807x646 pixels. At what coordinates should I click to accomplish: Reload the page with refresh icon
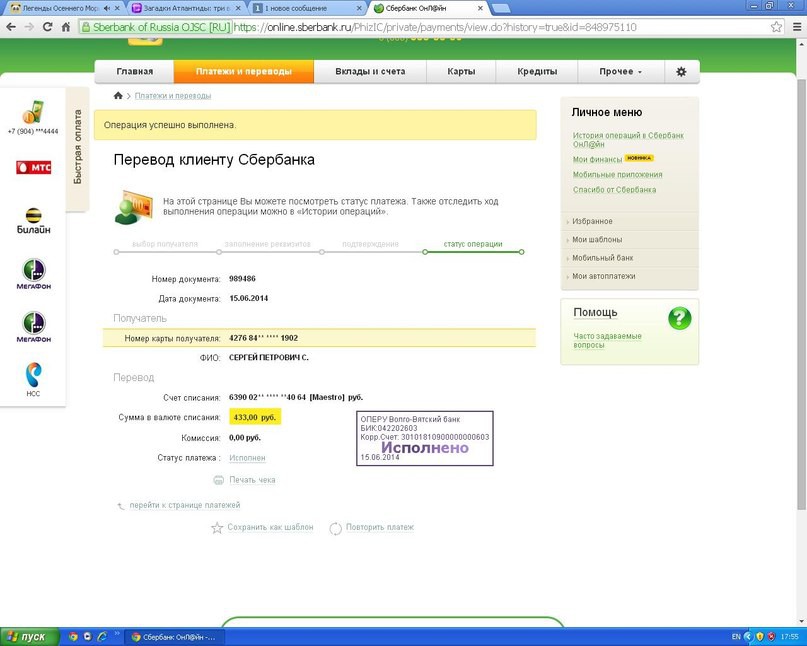[x=47, y=27]
